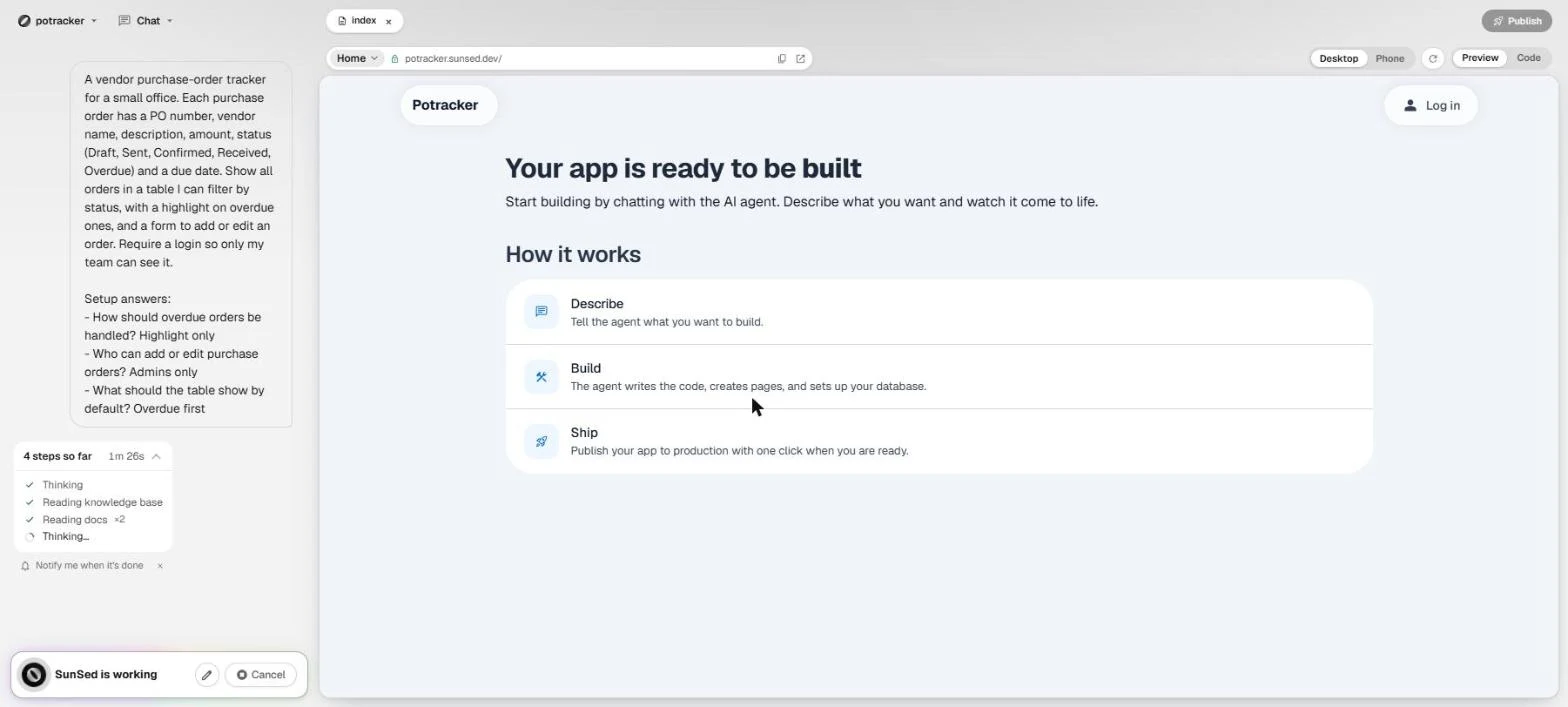Click the user icon beside Log in
The image size is (1568, 707).
coord(1410,105)
